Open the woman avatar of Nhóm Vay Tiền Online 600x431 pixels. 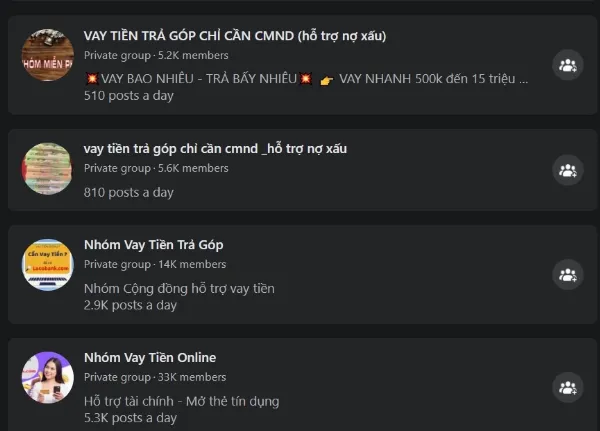click(47, 377)
